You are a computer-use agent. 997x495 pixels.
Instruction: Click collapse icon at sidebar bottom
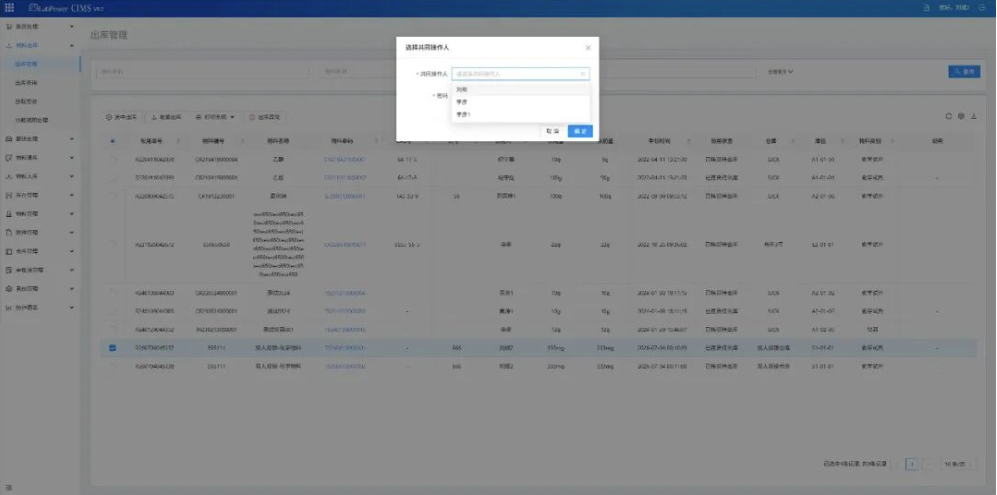coord(9,487)
